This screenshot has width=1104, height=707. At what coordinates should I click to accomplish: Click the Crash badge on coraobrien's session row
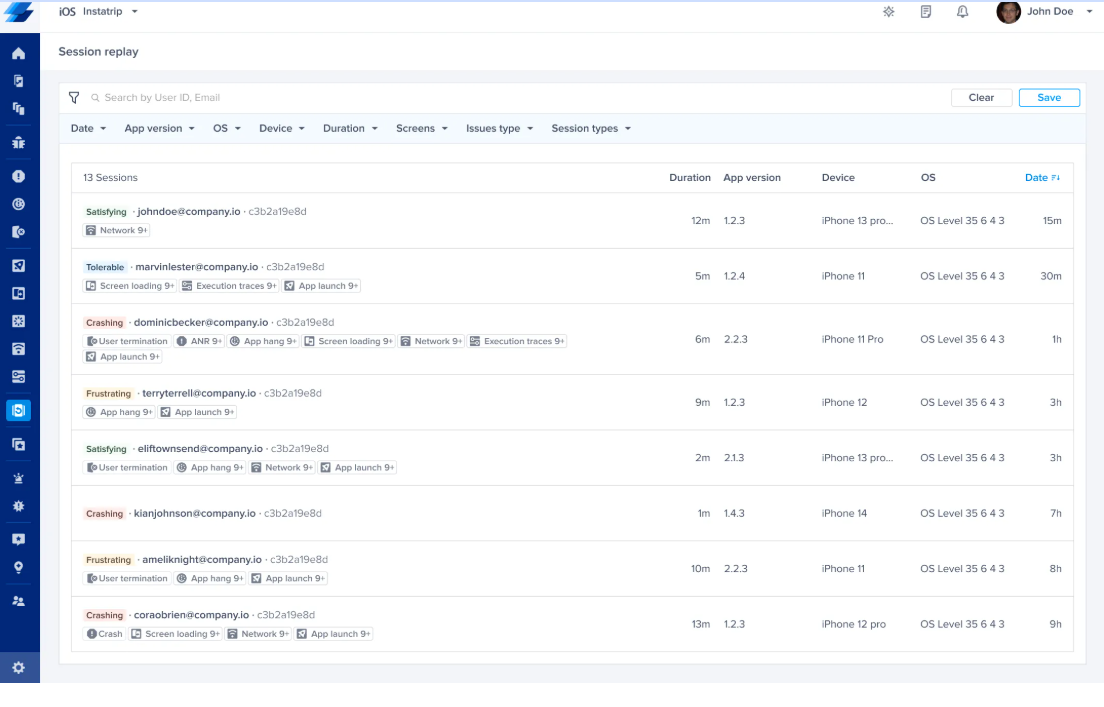104,633
